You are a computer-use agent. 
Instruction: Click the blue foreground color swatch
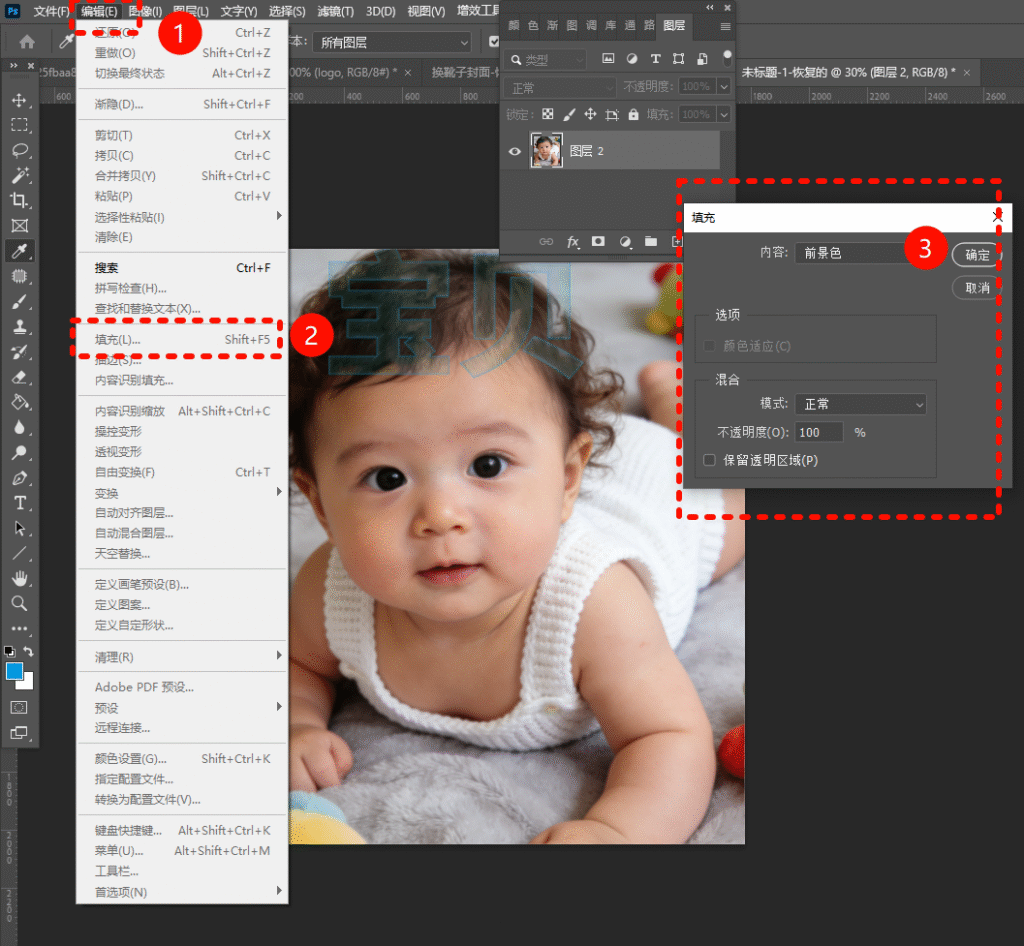(14, 671)
